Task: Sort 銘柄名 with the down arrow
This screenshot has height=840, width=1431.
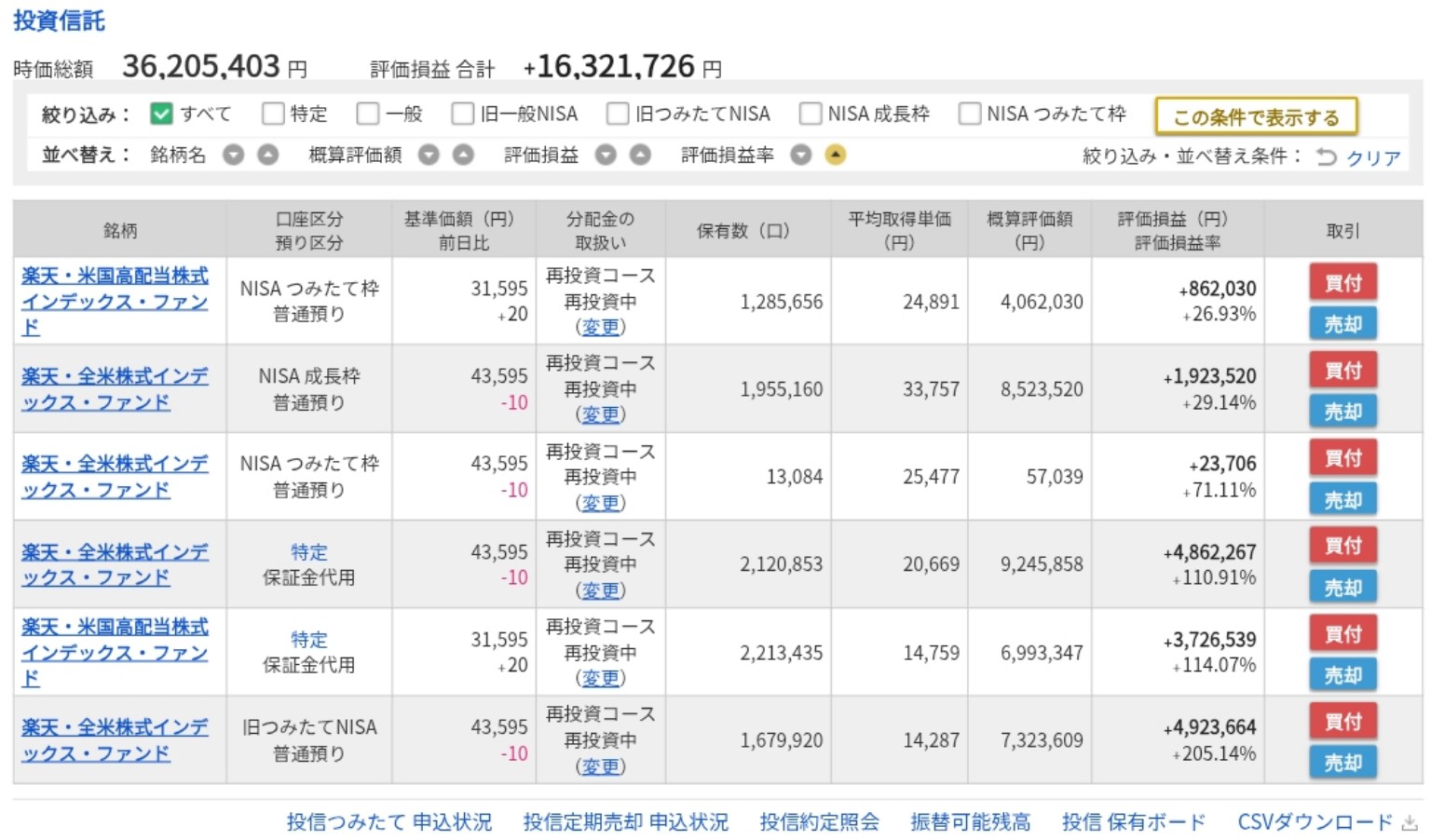Action: [234, 155]
